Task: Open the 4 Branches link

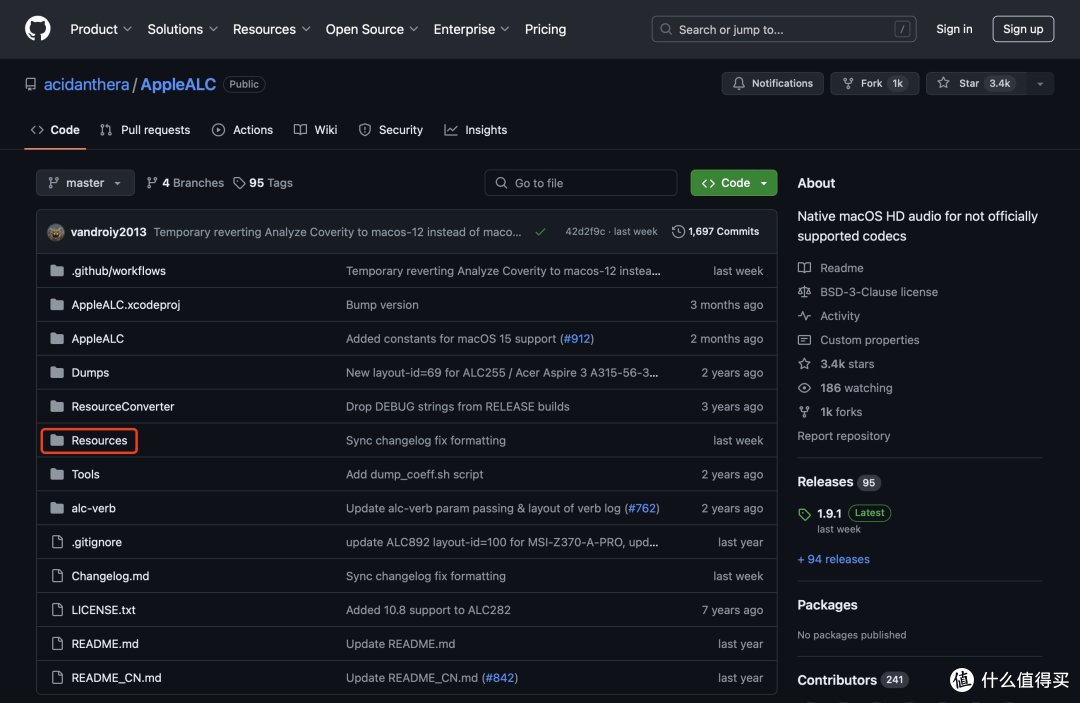Action: coord(185,182)
